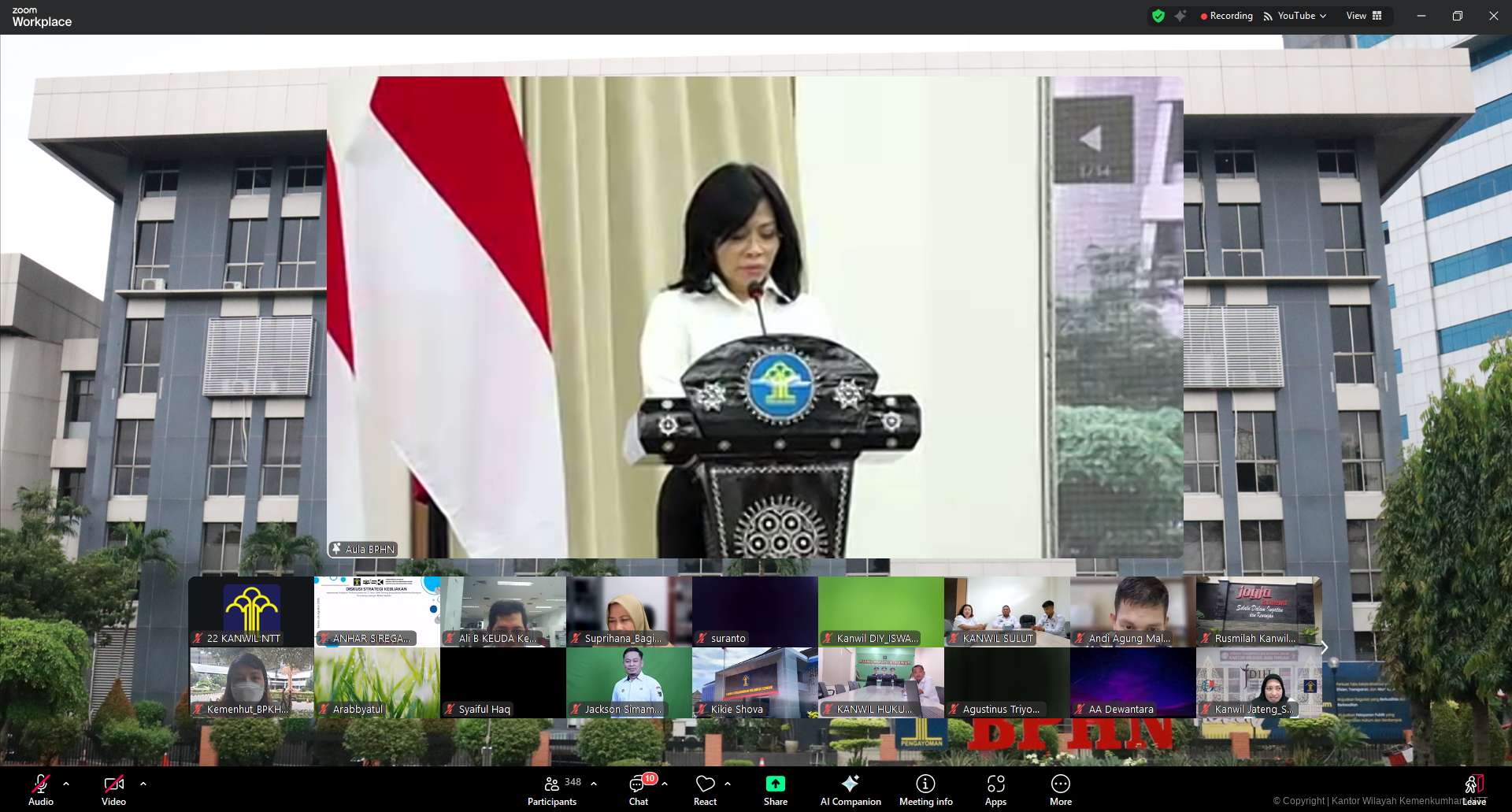Image resolution: width=1512 pixels, height=812 pixels.
Task: Leave the meeting
Action: tap(1473, 790)
